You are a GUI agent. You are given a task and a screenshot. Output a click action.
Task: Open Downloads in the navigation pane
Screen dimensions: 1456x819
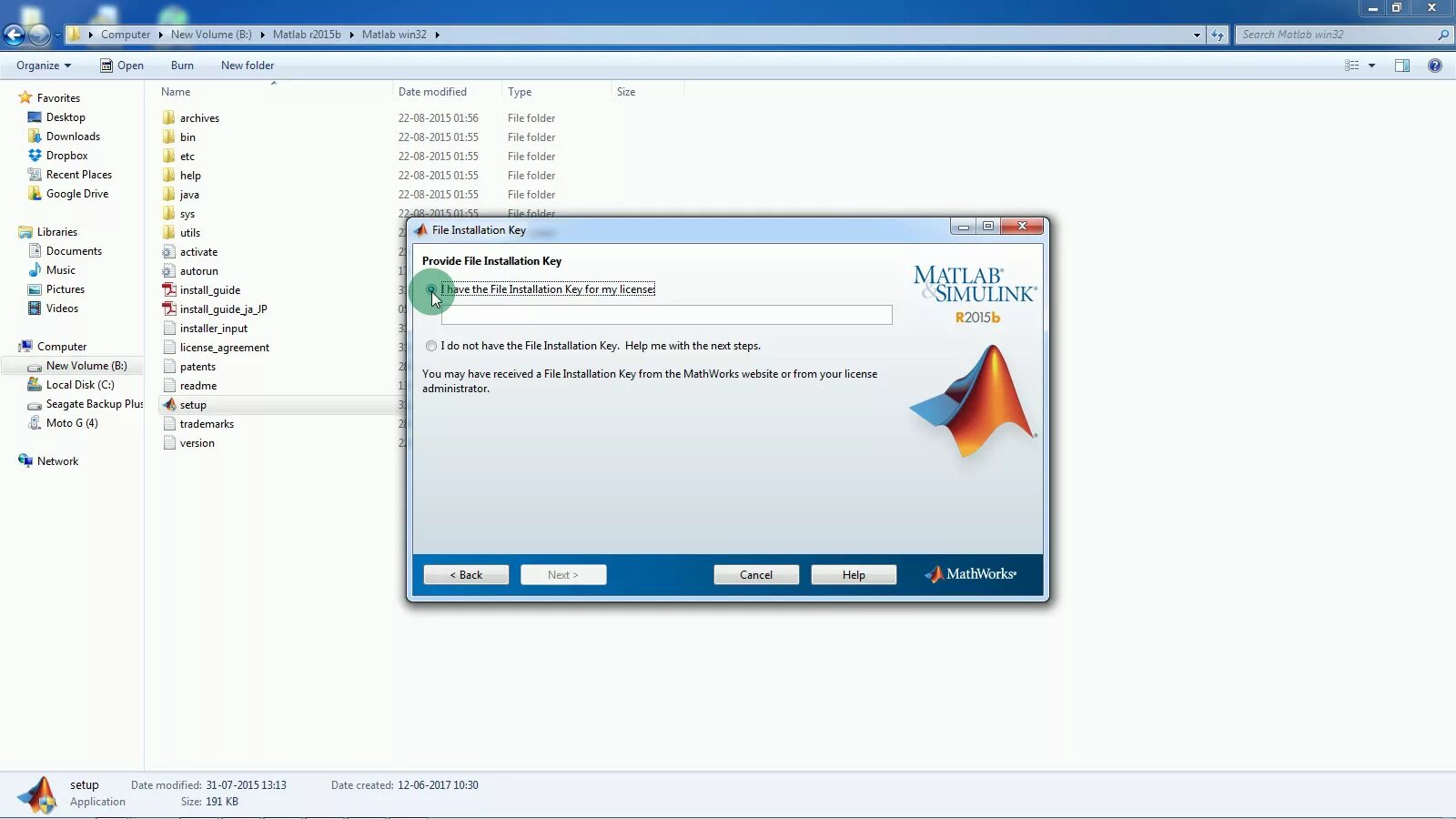coord(73,136)
